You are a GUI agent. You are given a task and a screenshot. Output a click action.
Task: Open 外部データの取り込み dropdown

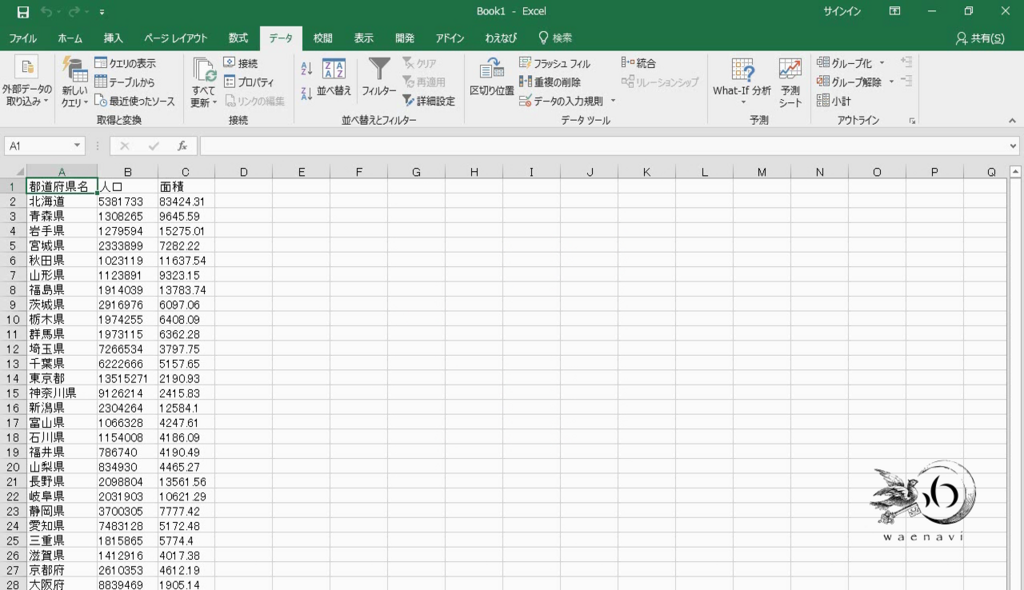(27, 82)
